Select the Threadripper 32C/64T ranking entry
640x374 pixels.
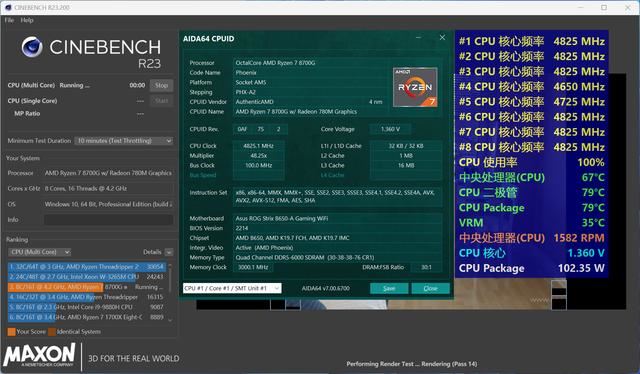87,267
